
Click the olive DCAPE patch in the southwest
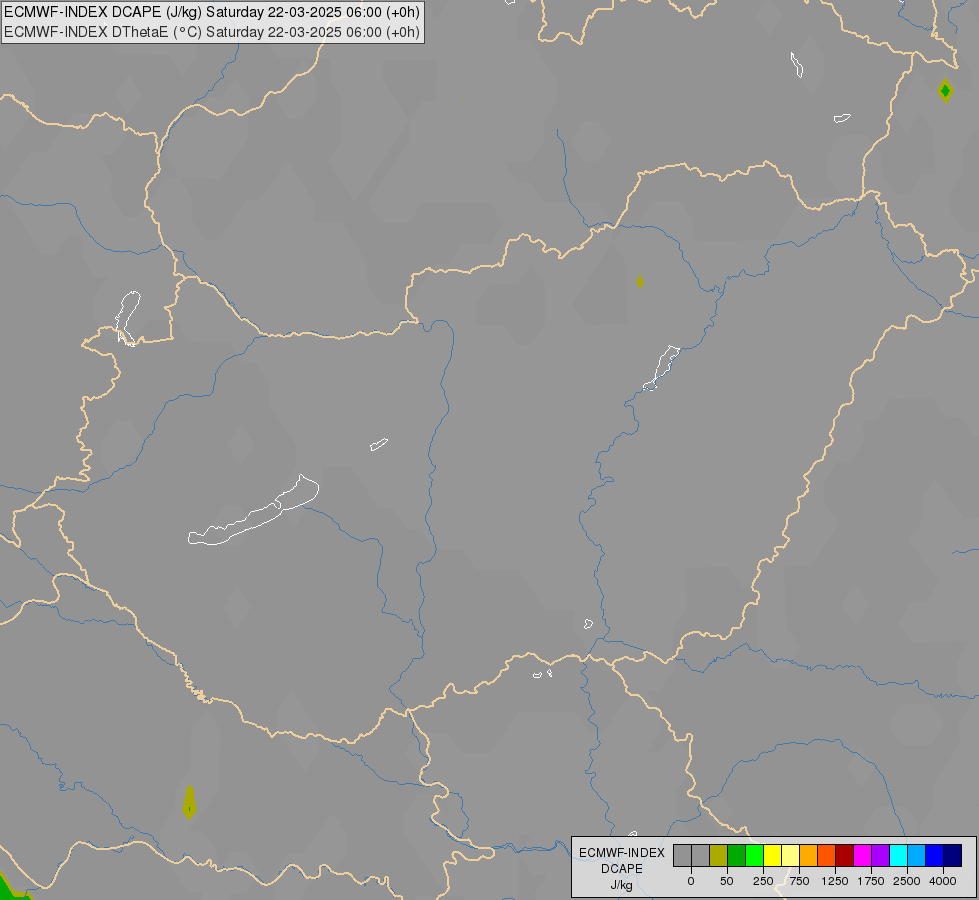[189, 803]
